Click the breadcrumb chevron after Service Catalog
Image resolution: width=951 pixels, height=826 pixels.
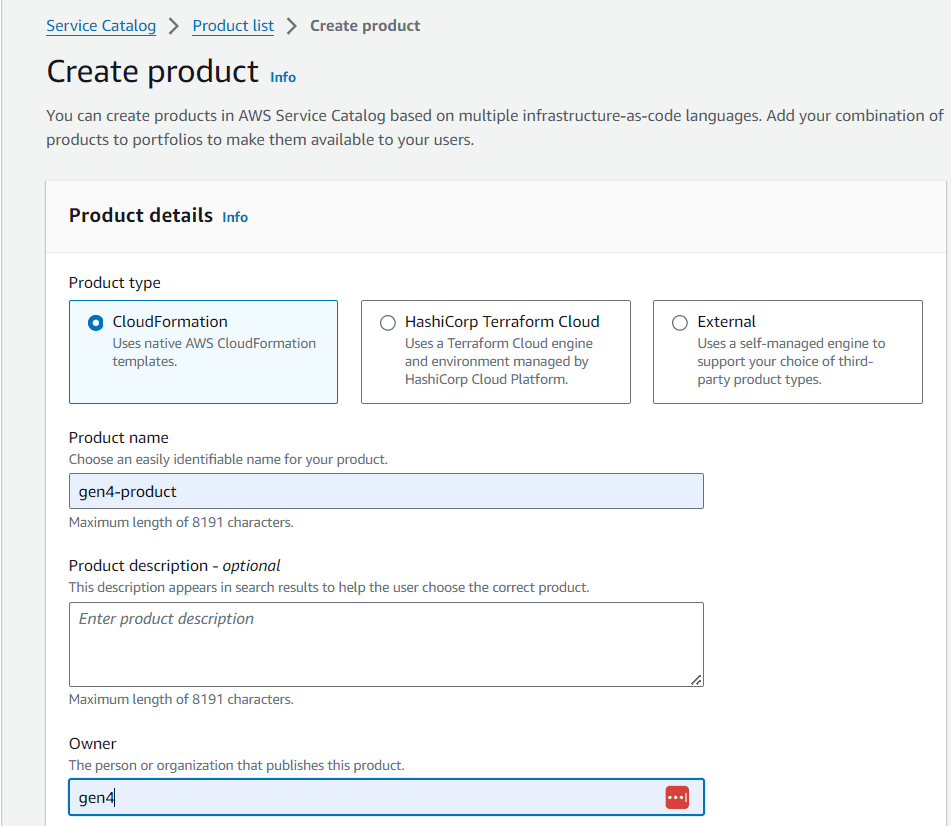coord(173,26)
